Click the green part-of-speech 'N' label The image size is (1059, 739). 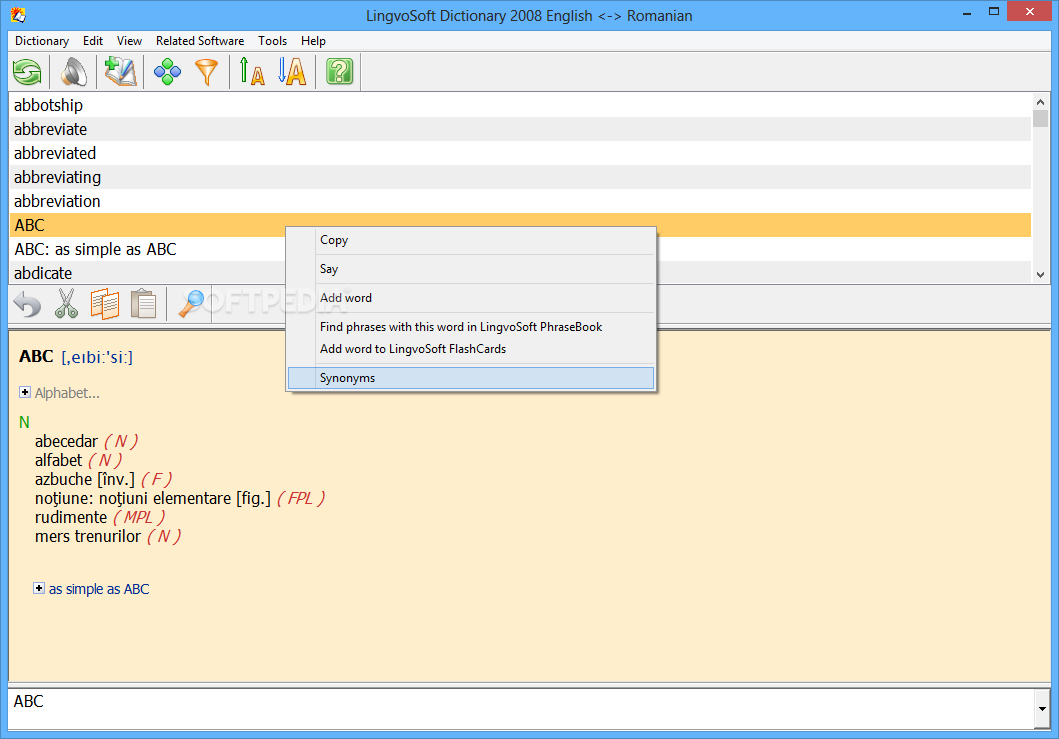pos(24,422)
